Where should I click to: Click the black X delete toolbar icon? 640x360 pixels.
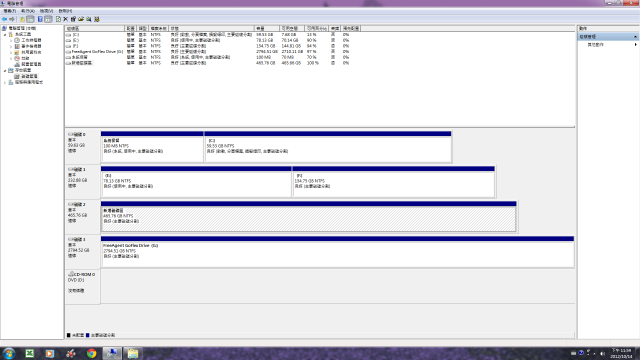[x=65, y=19]
